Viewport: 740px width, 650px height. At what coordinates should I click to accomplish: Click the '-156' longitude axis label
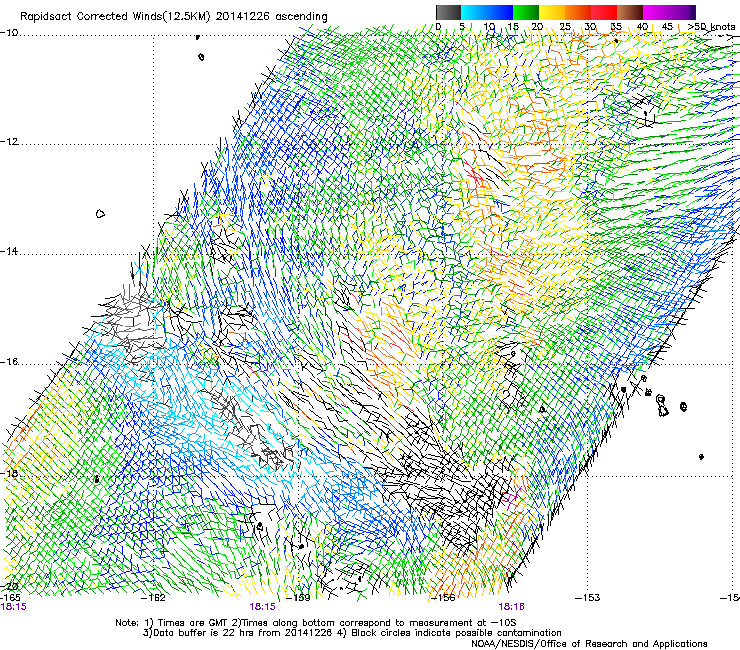443,598
